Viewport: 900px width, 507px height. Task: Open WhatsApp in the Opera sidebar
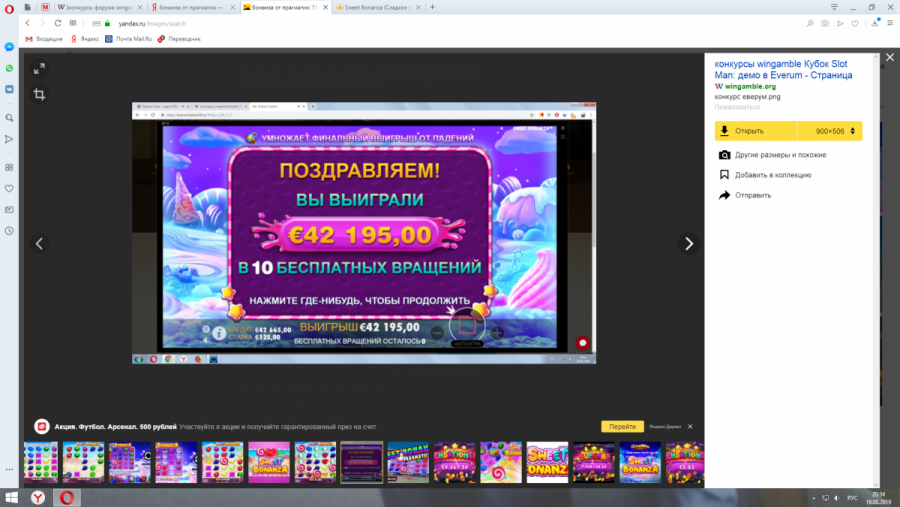[x=9, y=68]
